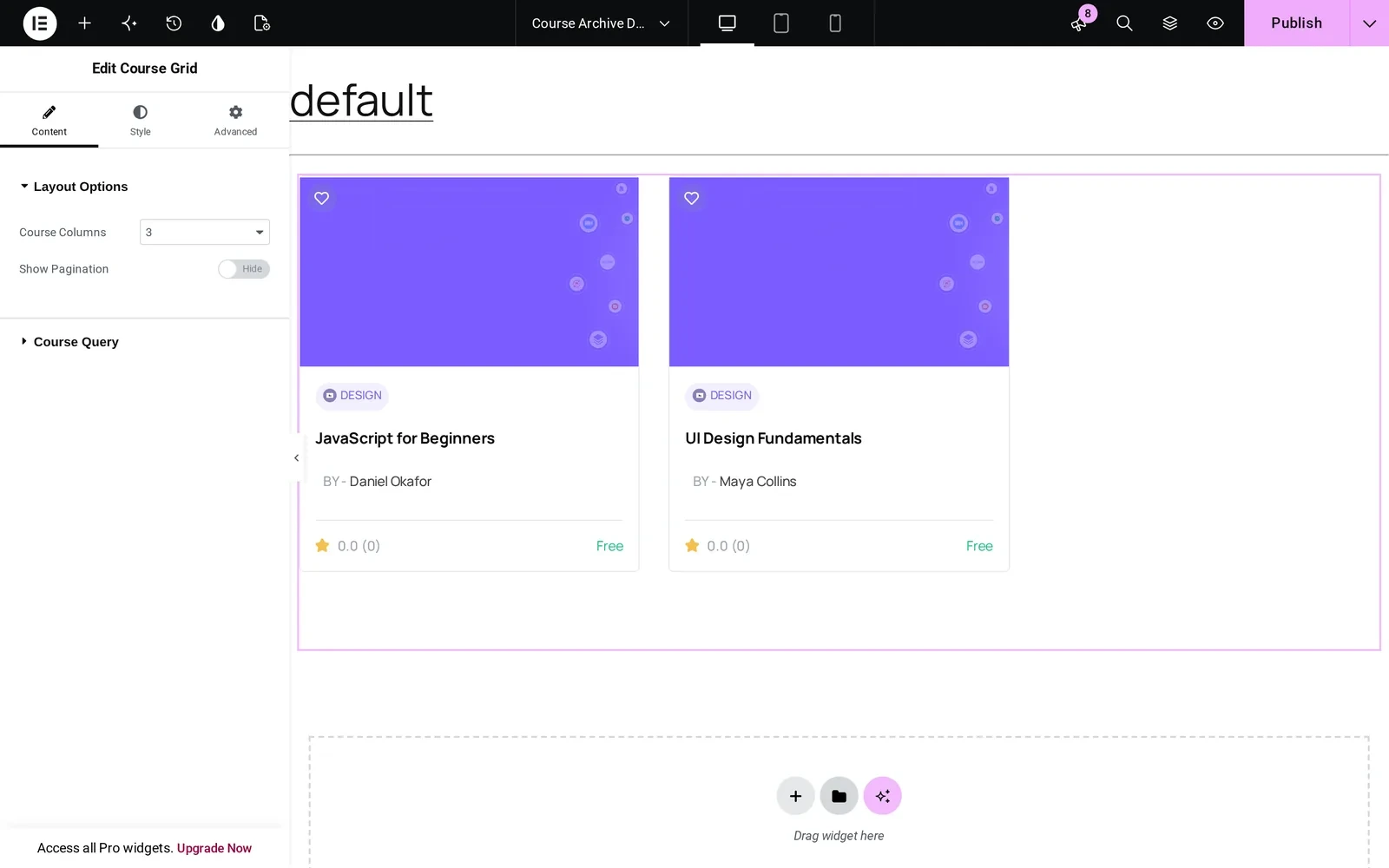Open the Elementor logo menu

pos(40,23)
